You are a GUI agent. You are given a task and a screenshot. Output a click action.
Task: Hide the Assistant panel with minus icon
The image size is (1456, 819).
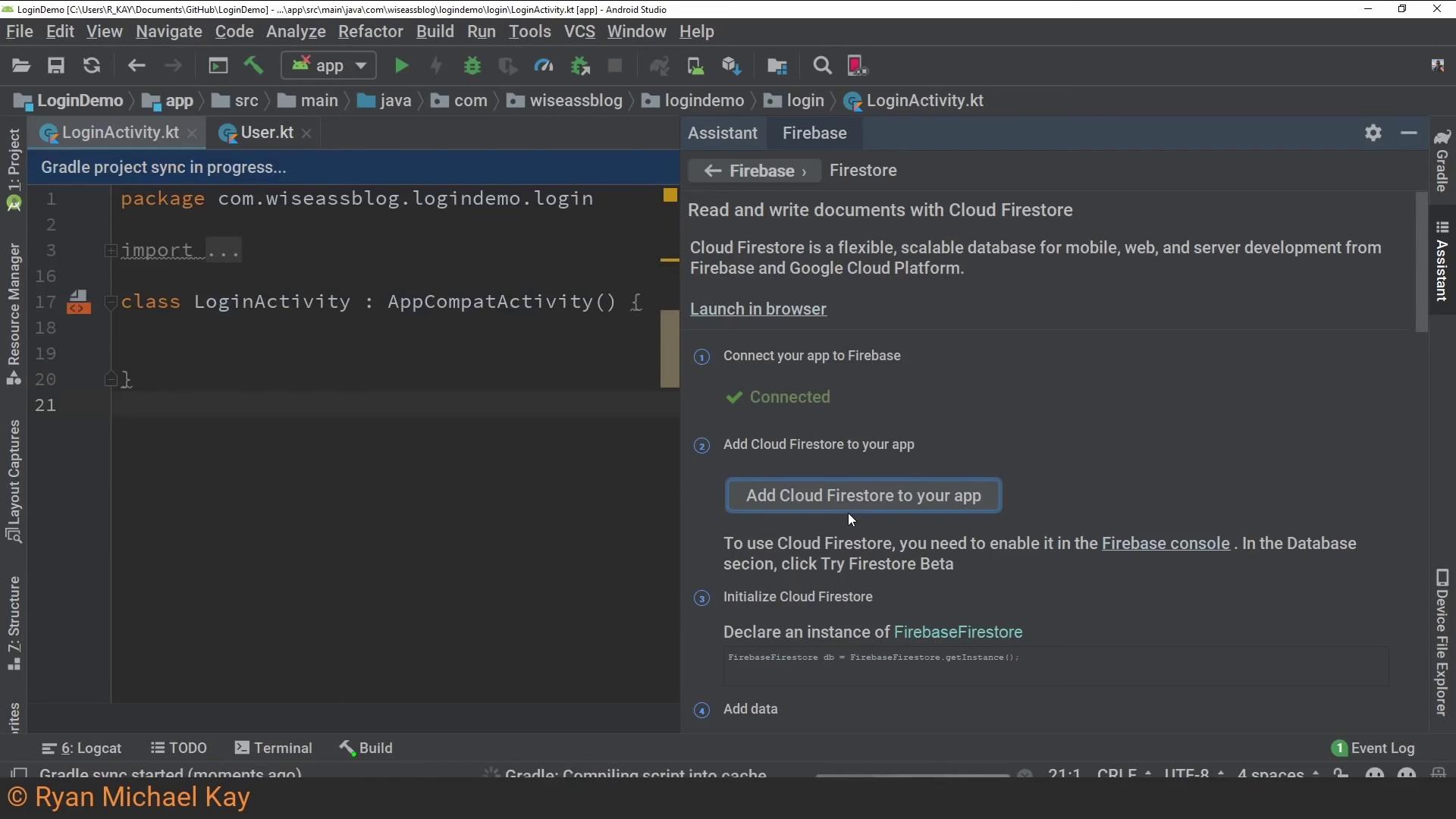click(x=1409, y=133)
